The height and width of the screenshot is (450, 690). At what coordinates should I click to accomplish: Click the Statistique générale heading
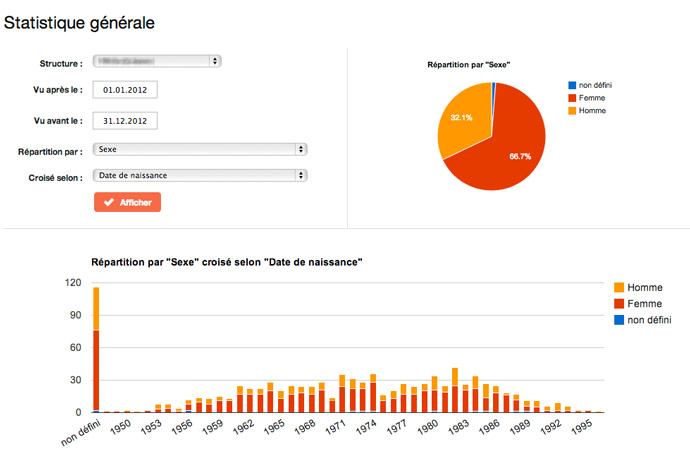click(79, 21)
